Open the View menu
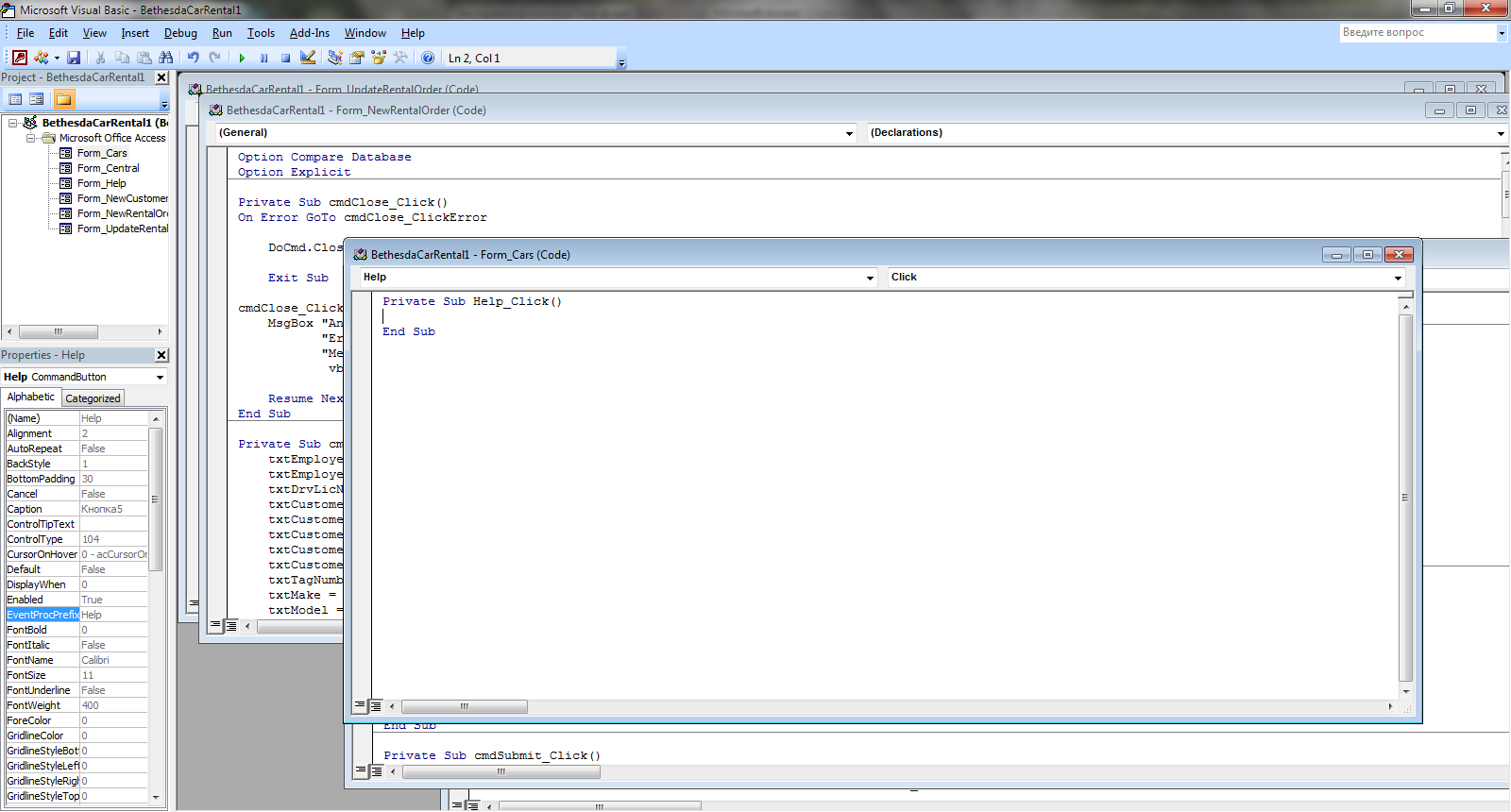Image resolution: width=1511 pixels, height=812 pixels. (x=94, y=33)
